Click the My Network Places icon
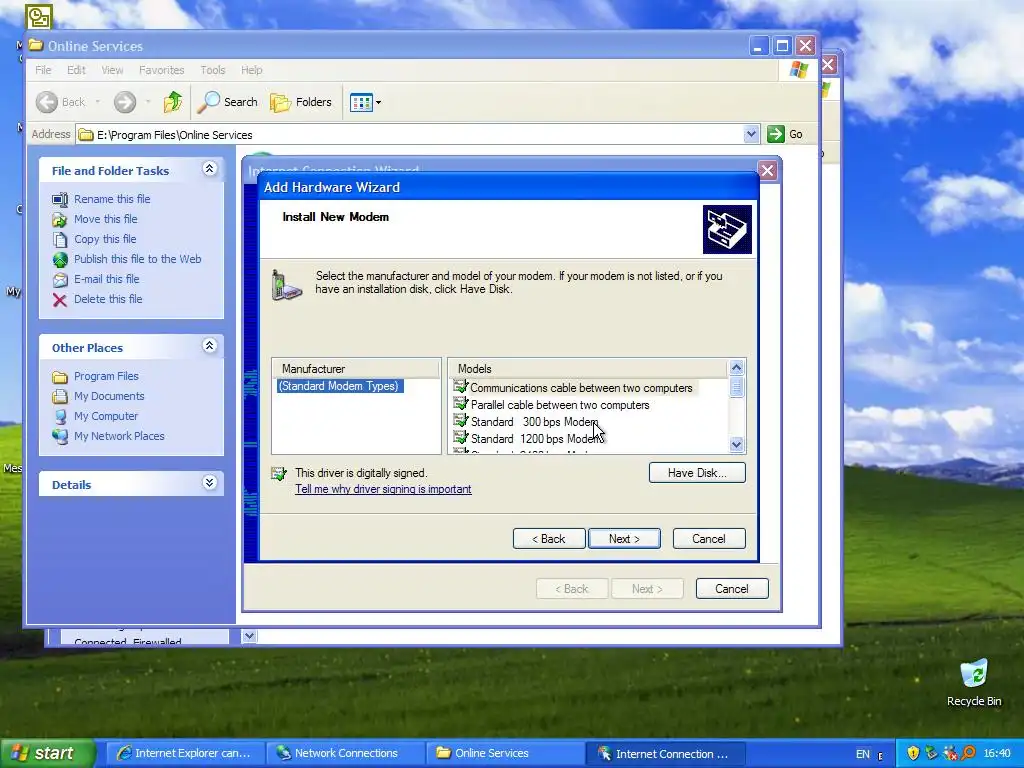Screen dimensions: 1024x768 click(60, 436)
